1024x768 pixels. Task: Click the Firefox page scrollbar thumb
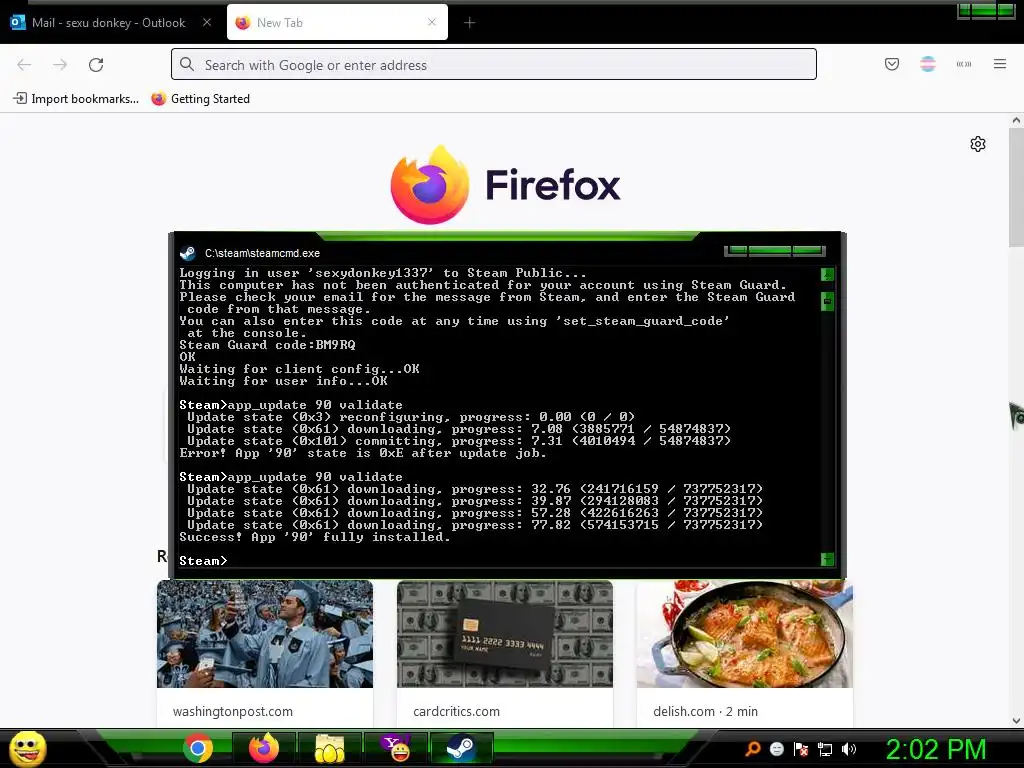[x=1016, y=187]
